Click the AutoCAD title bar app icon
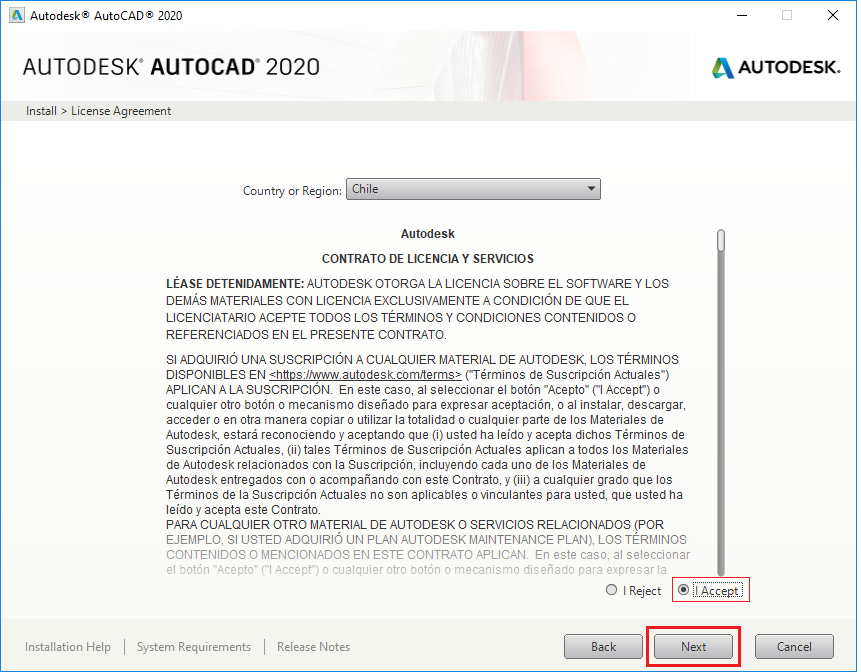Screen dimensions: 861x672 (17, 15)
